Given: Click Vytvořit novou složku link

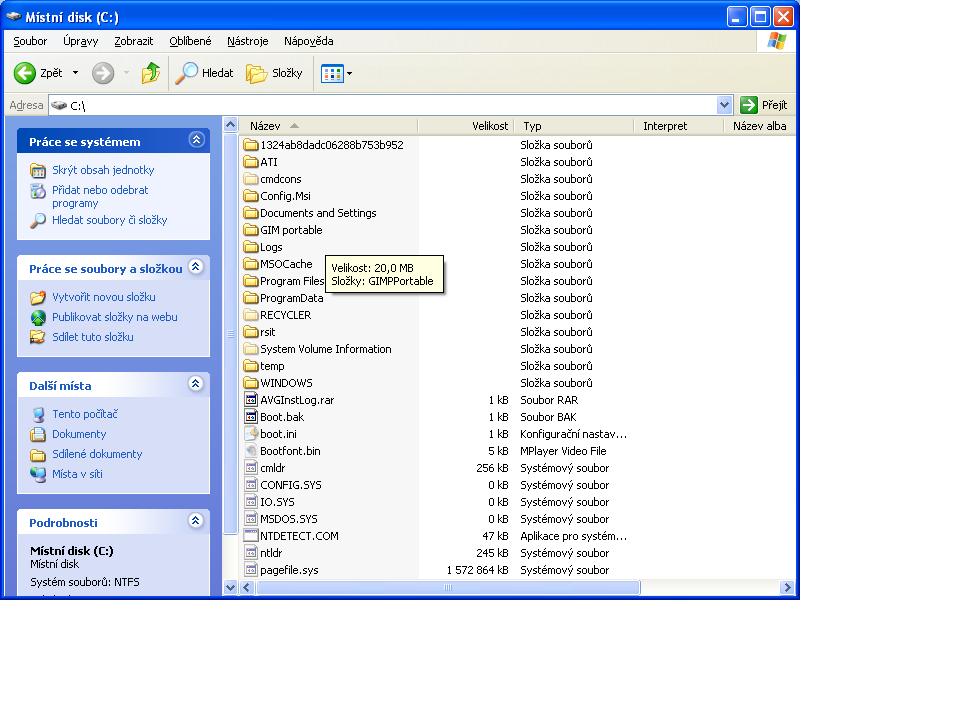Looking at the screenshot, I should (x=103, y=297).
